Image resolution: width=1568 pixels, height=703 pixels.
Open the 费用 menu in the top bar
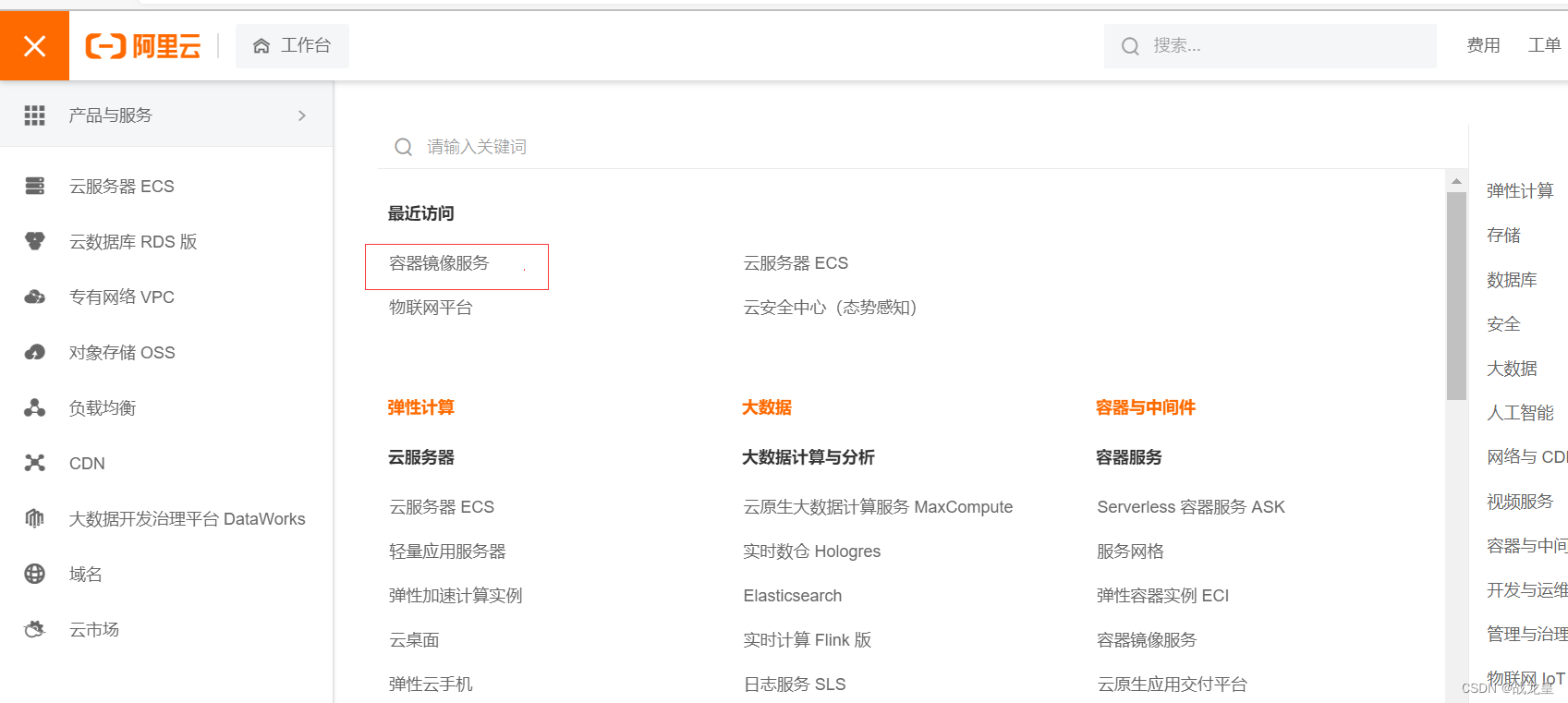(1483, 45)
